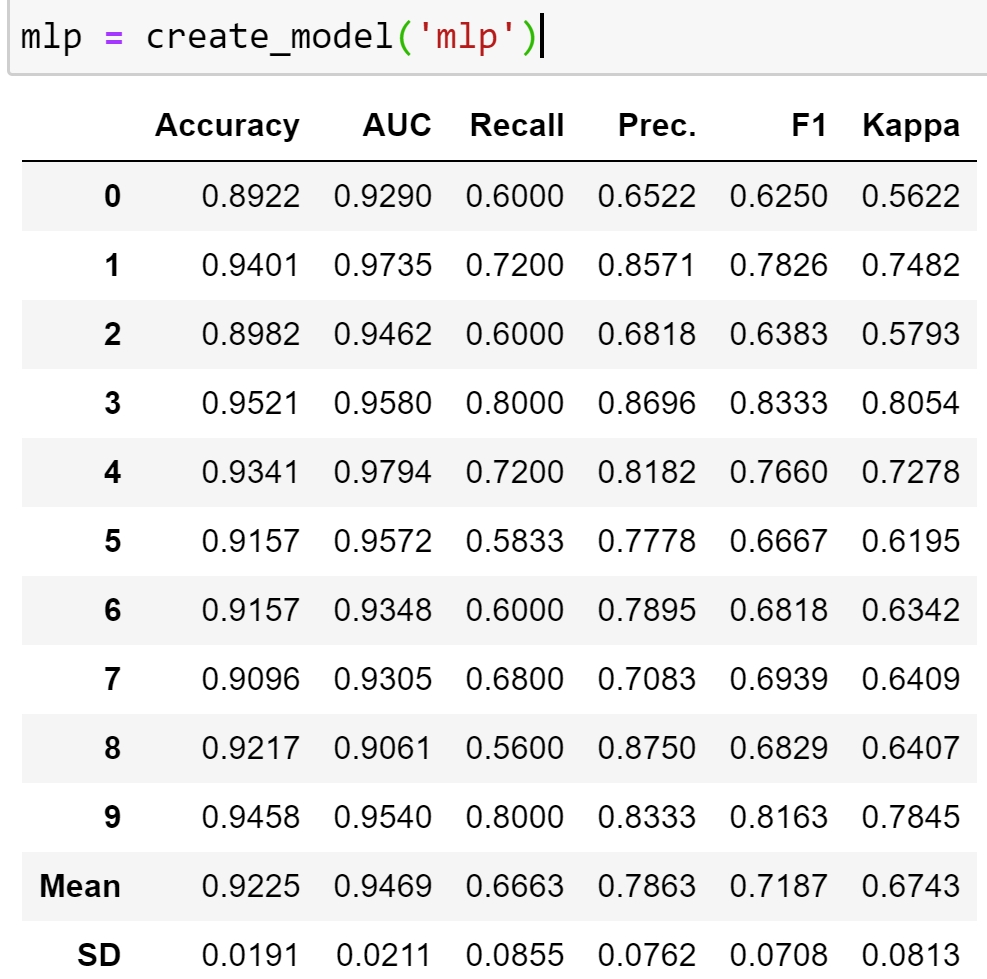Click the AUC column header

point(397,126)
